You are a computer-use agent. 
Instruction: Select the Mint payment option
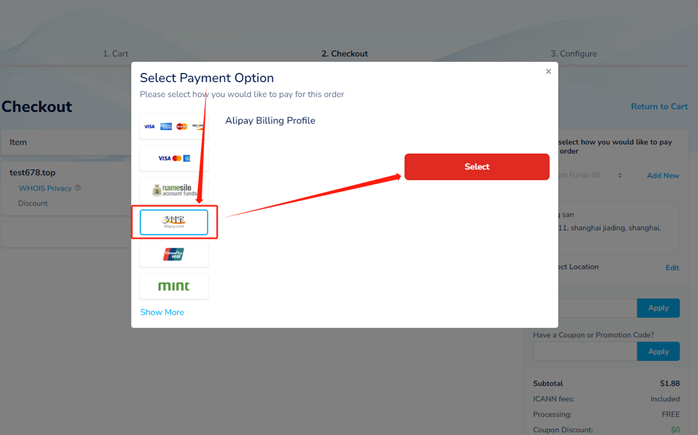(174, 286)
